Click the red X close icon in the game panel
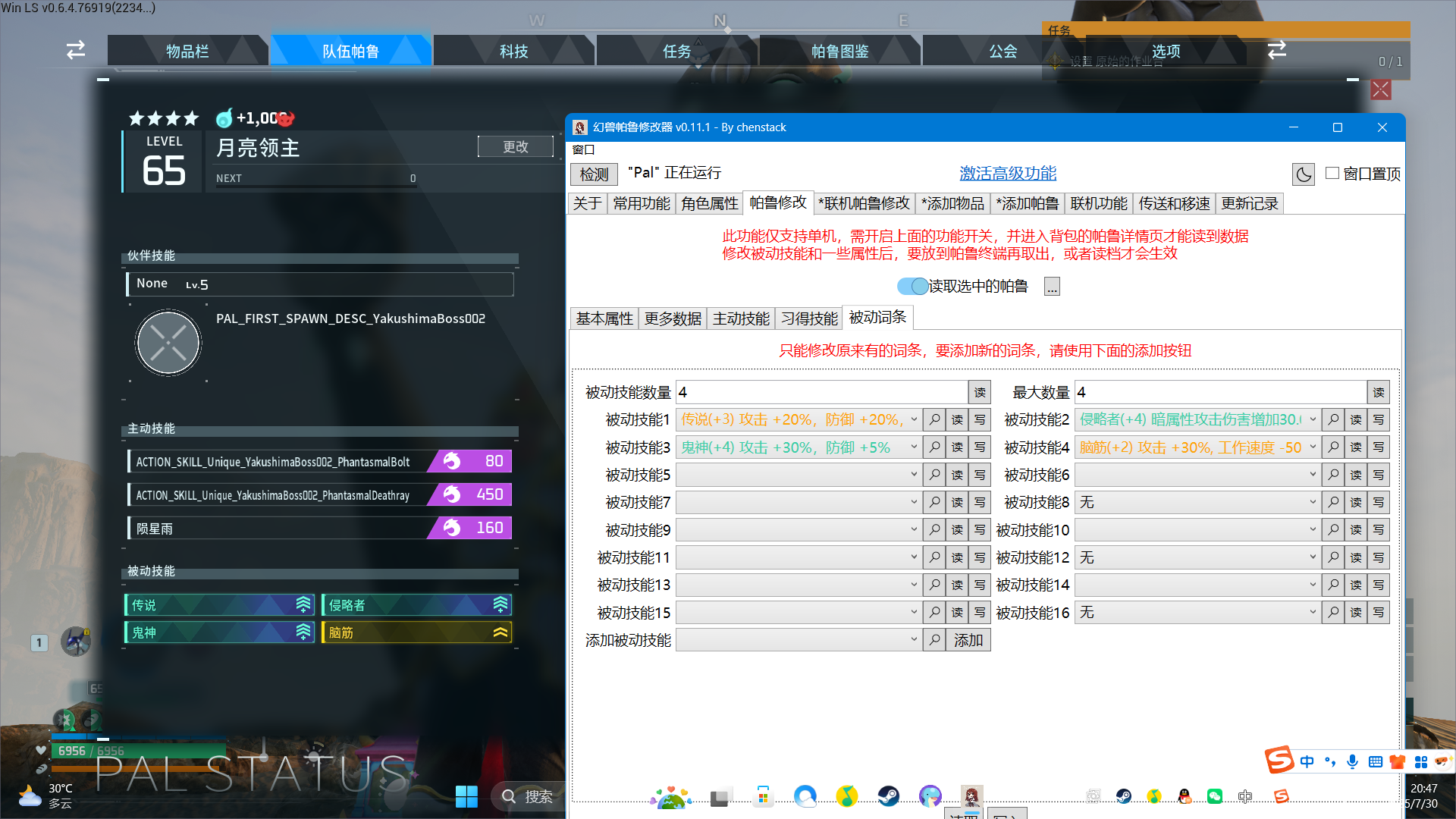 (x=1381, y=89)
